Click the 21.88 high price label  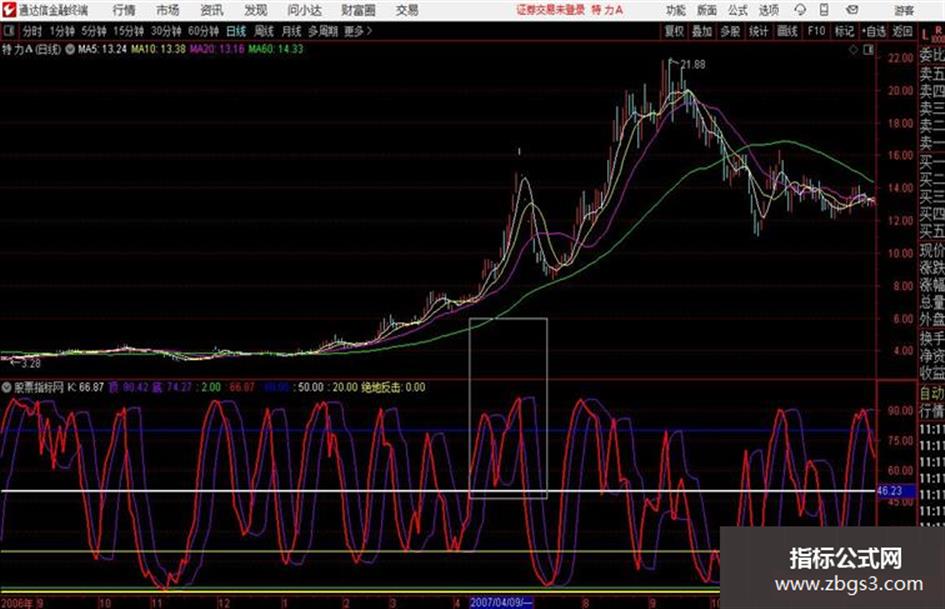pos(692,64)
